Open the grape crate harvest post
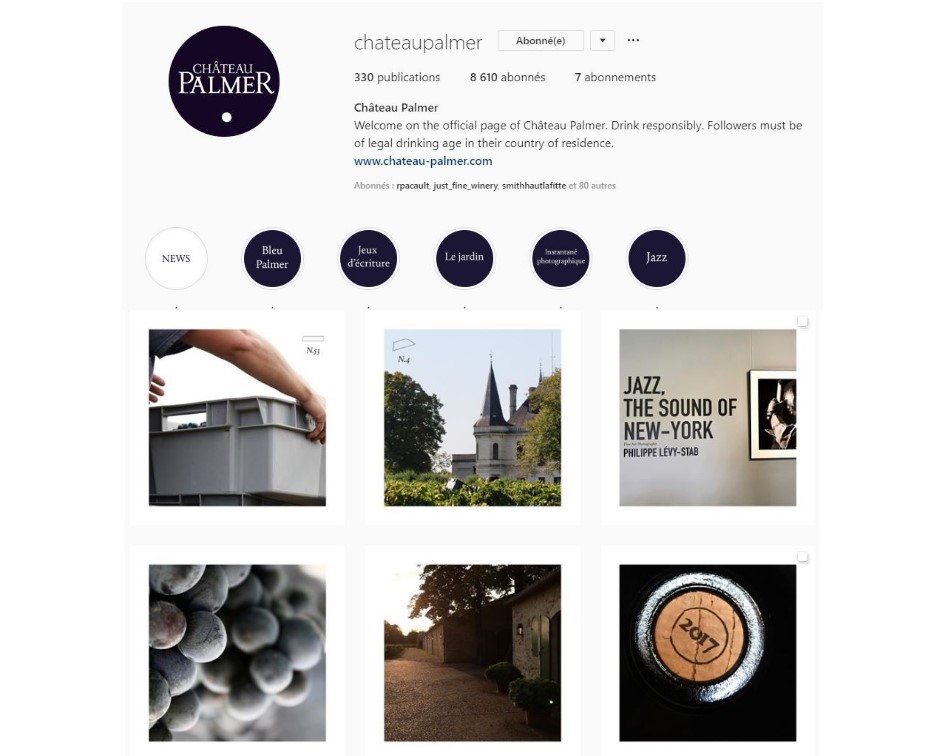Viewport: 945px width, 756px height. click(x=237, y=417)
